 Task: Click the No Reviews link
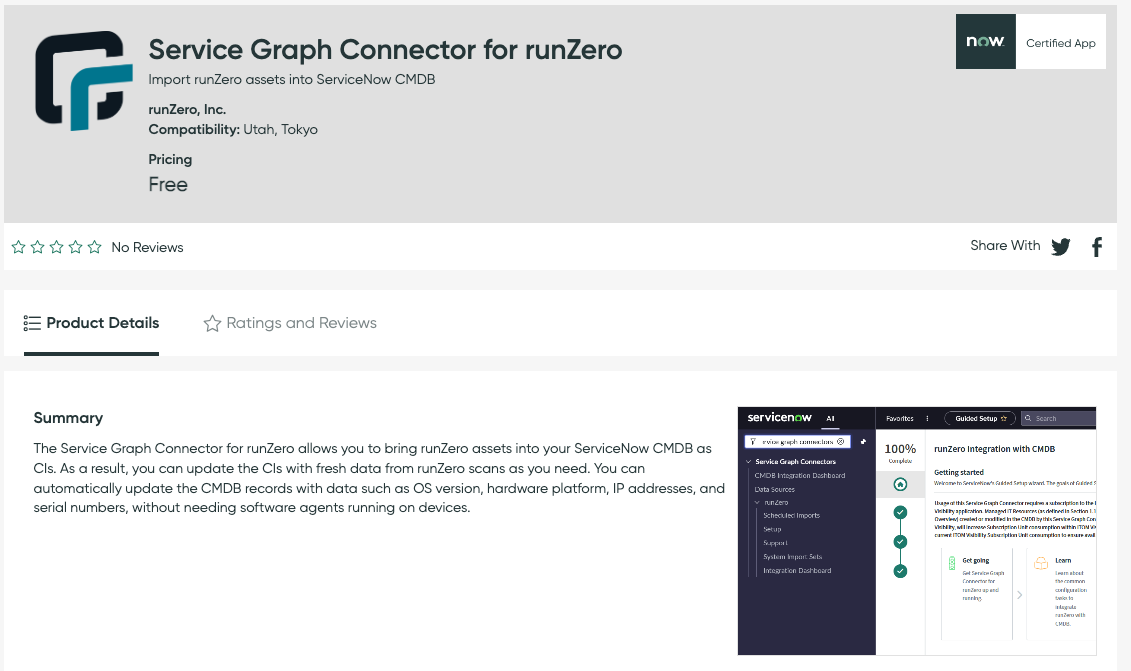147,246
